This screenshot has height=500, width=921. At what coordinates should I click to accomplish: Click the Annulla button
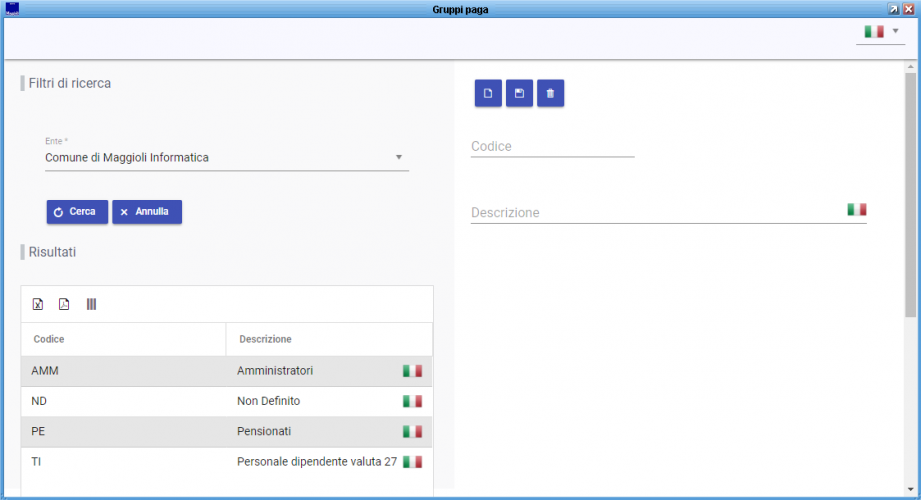[147, 212]
